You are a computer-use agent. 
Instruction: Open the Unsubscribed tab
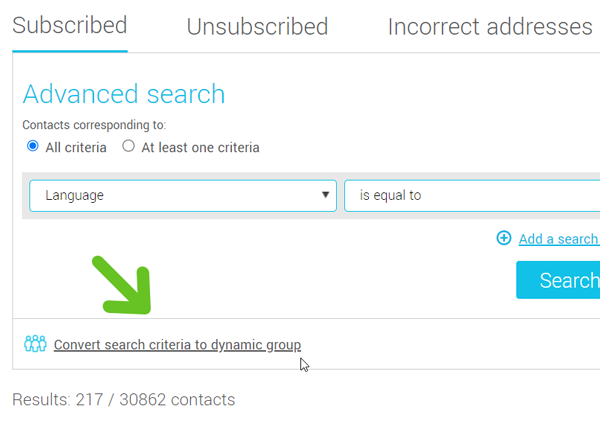257,27
